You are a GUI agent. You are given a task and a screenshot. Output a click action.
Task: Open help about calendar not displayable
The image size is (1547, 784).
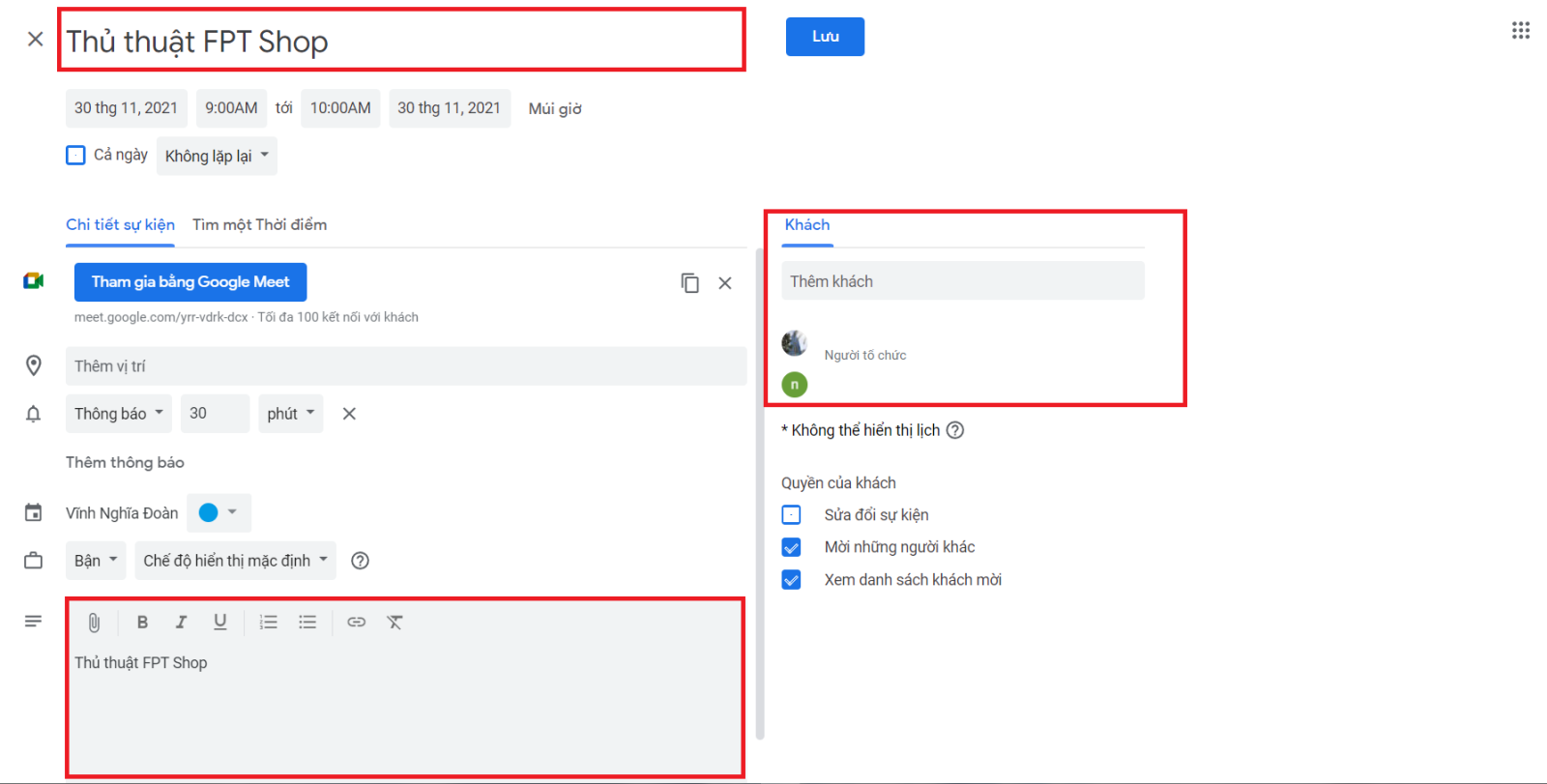click(x=955, y=430)
